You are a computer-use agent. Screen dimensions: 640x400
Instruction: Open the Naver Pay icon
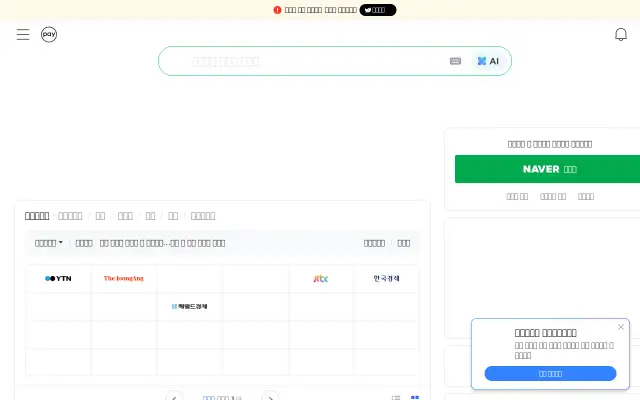click(x=49, y=34)
